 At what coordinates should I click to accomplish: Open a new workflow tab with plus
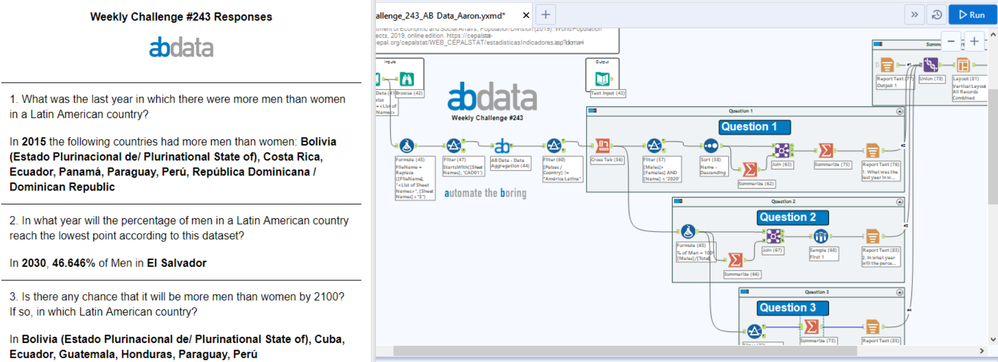pyautogui.click(x=545, y=14)
